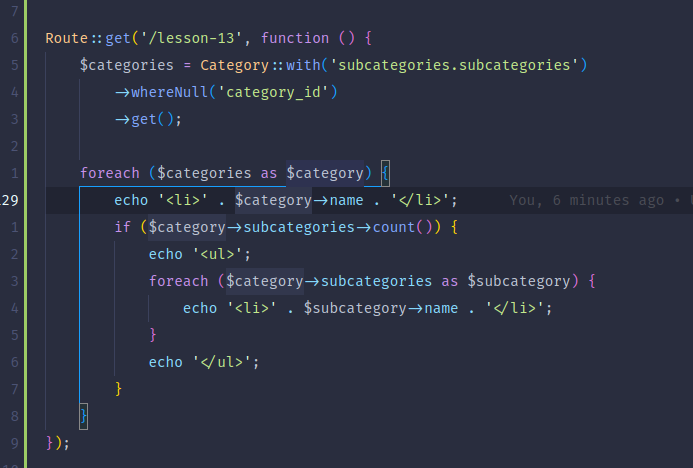Click the highlighted closing brace of outer foreach

(84, 416)
